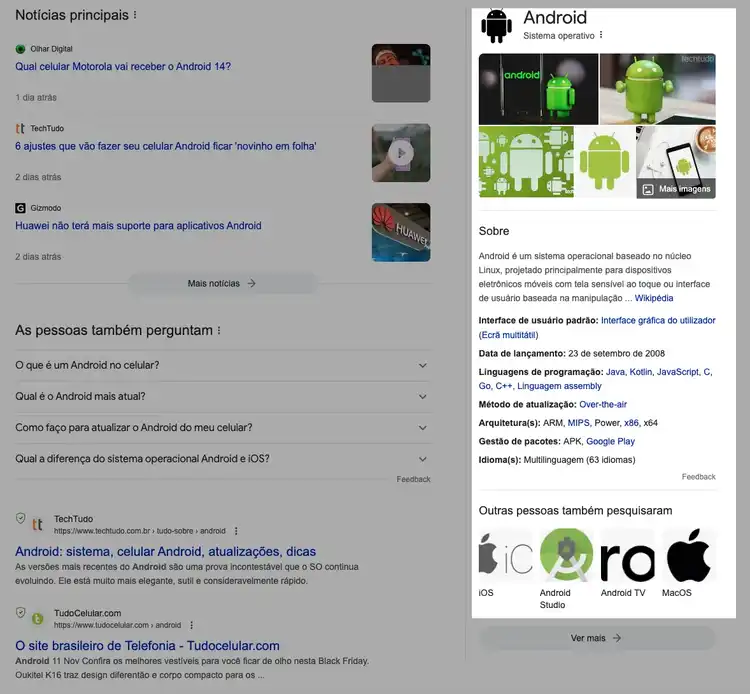750x694 pixels.
Task: Open 'O site brasileiro de Telefonia - Tudocelular.com'
Action: (147, 645)
